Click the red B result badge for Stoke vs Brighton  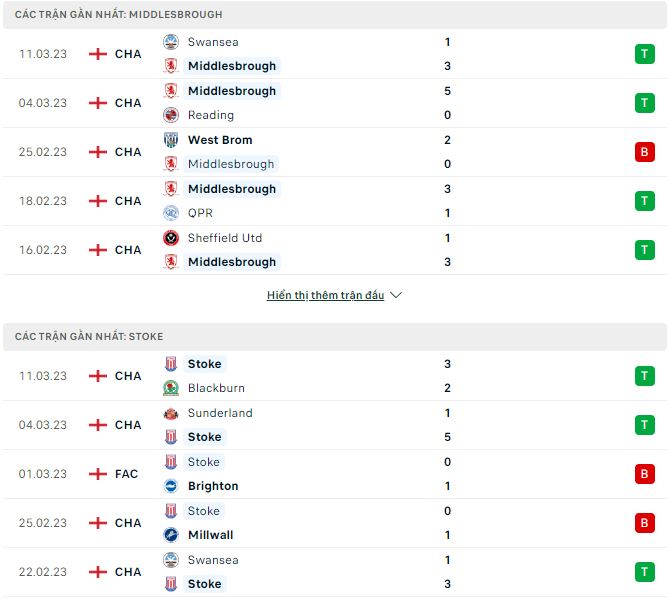coord(644,474)
